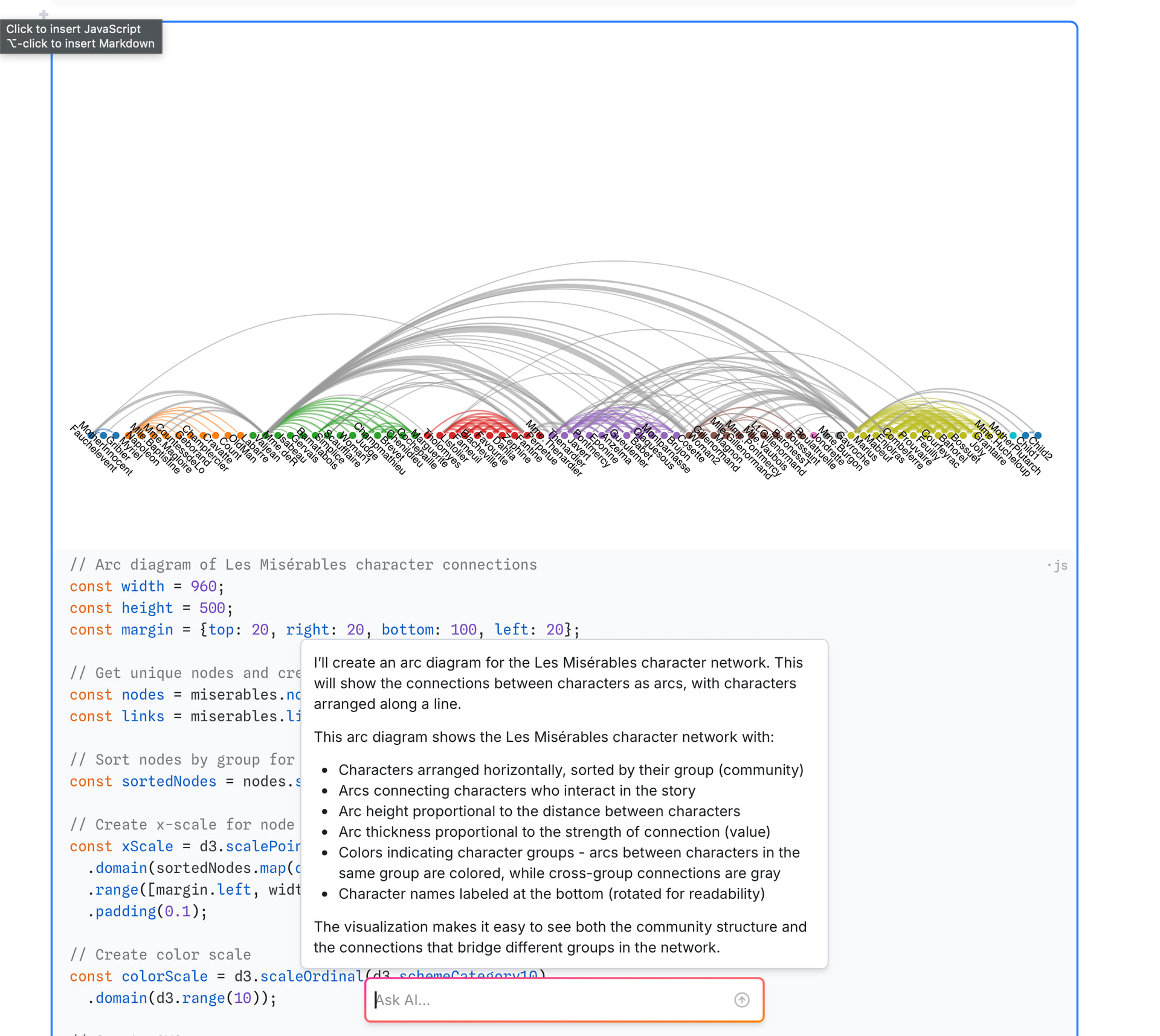Select the cyan node in the arc diagram
Image resolution: width=1160 pixels, height=1036 pixels.
[1013, 435]
